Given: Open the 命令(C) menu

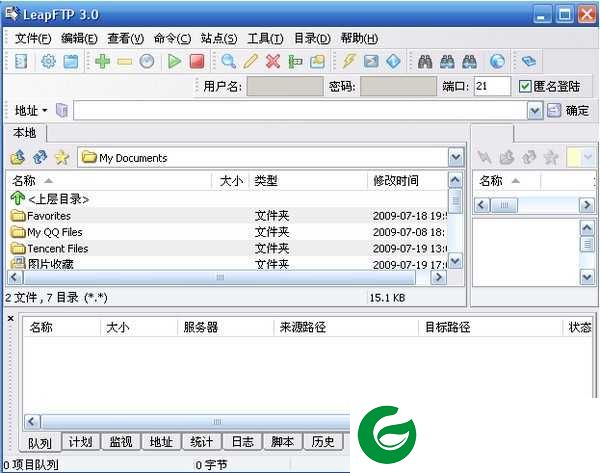Looking at the screenshot, I should point(172,39).
